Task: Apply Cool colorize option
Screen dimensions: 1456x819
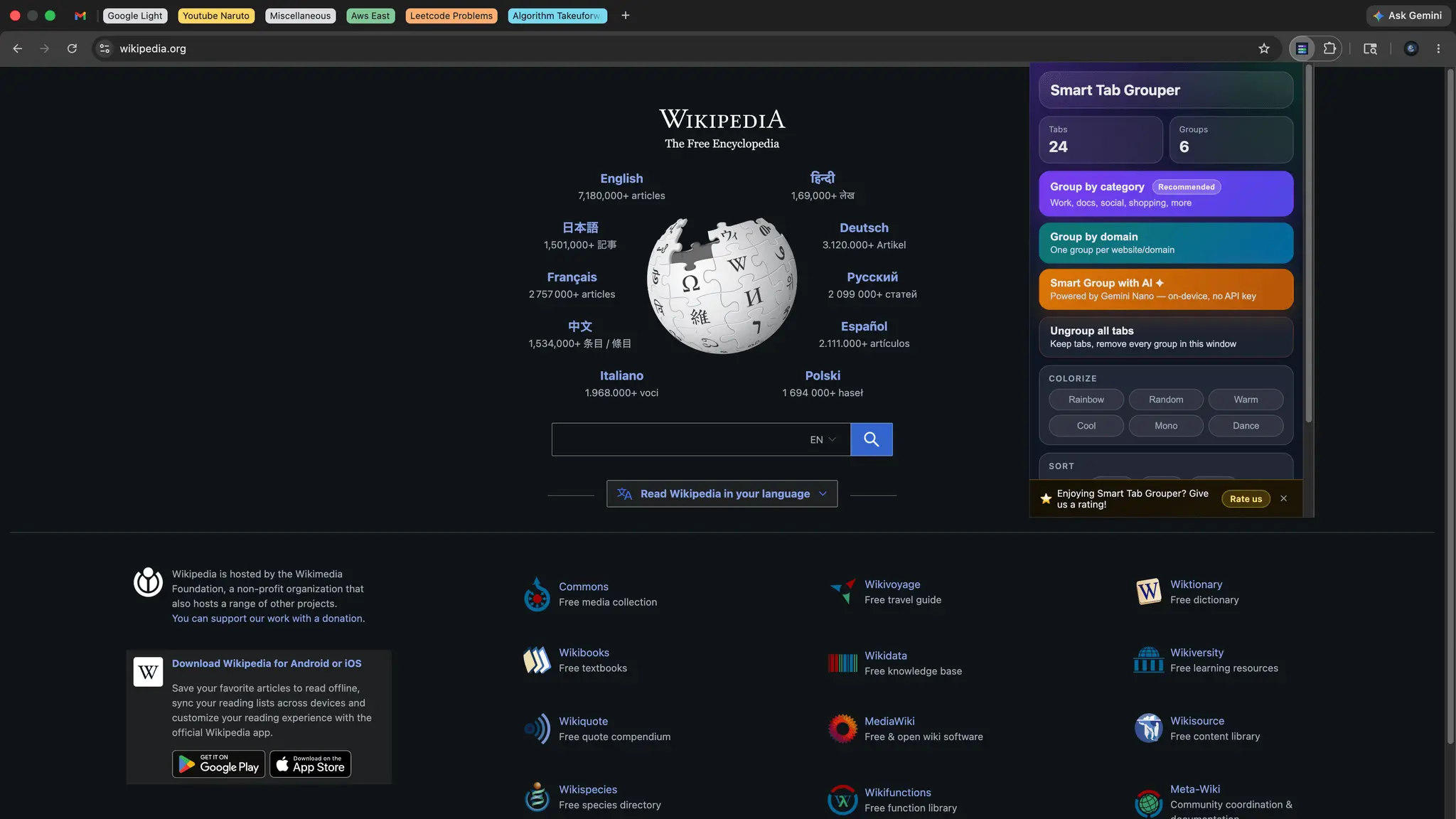Action: point(1086,426)
